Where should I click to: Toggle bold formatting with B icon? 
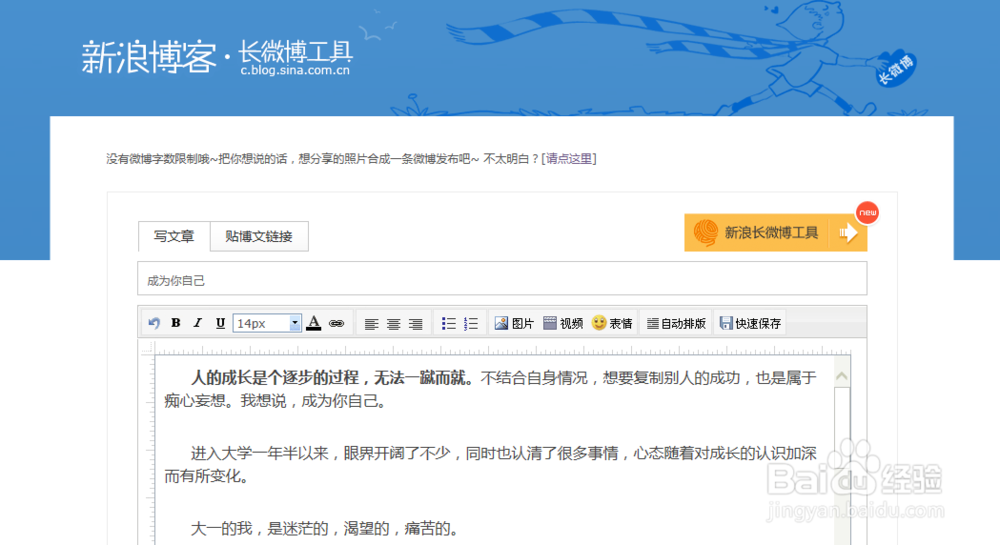click(x=175, y=323)
